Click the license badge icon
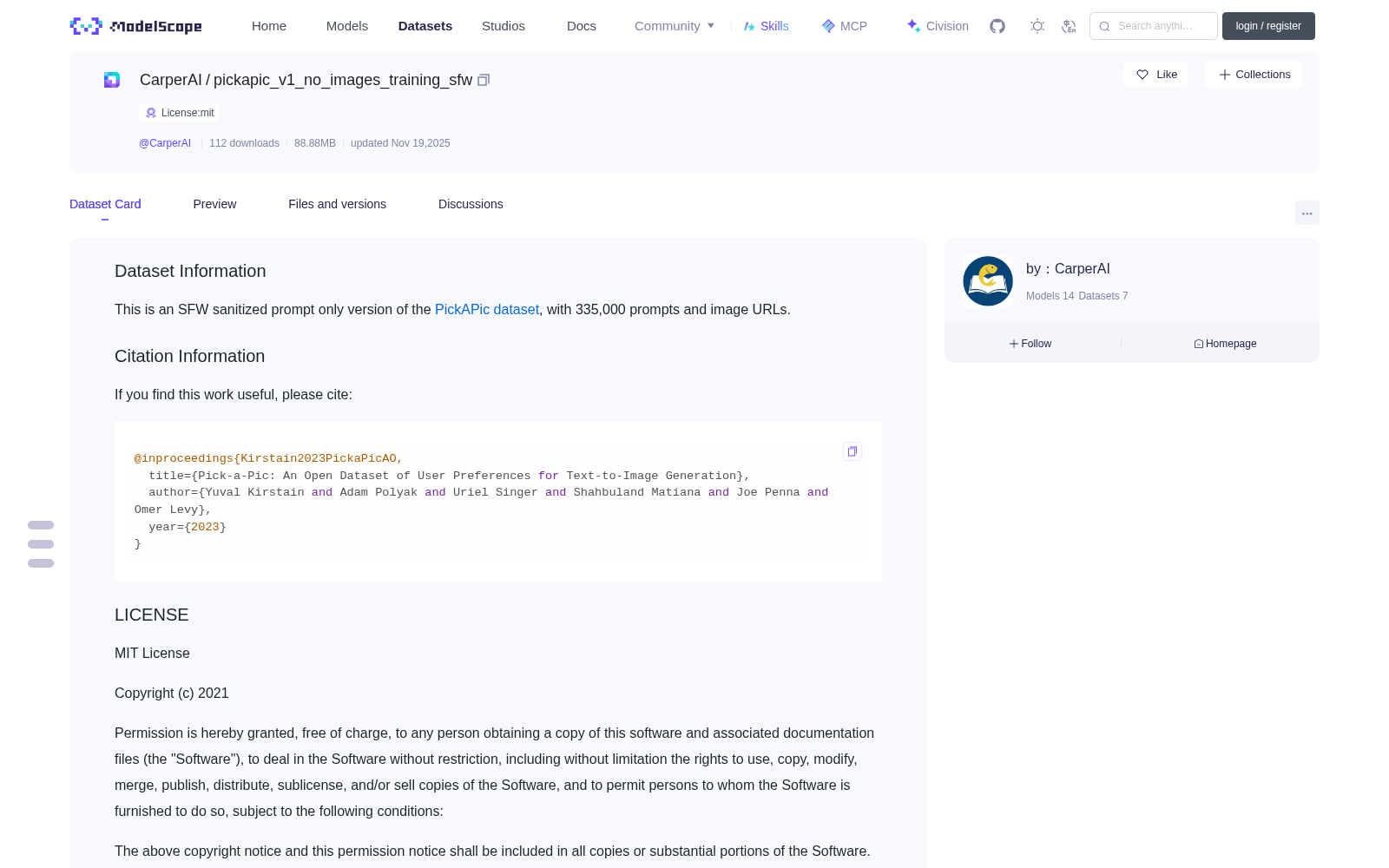The image size is (1389, 868). click(x=151, y=113)
